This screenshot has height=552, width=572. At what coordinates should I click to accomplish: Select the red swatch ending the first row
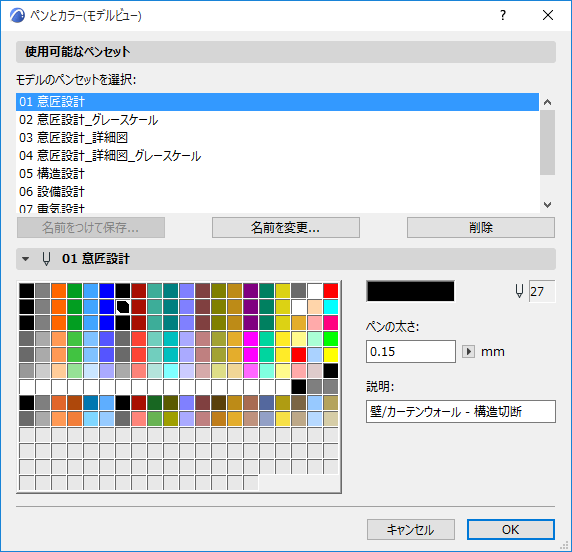click(331, 291)
